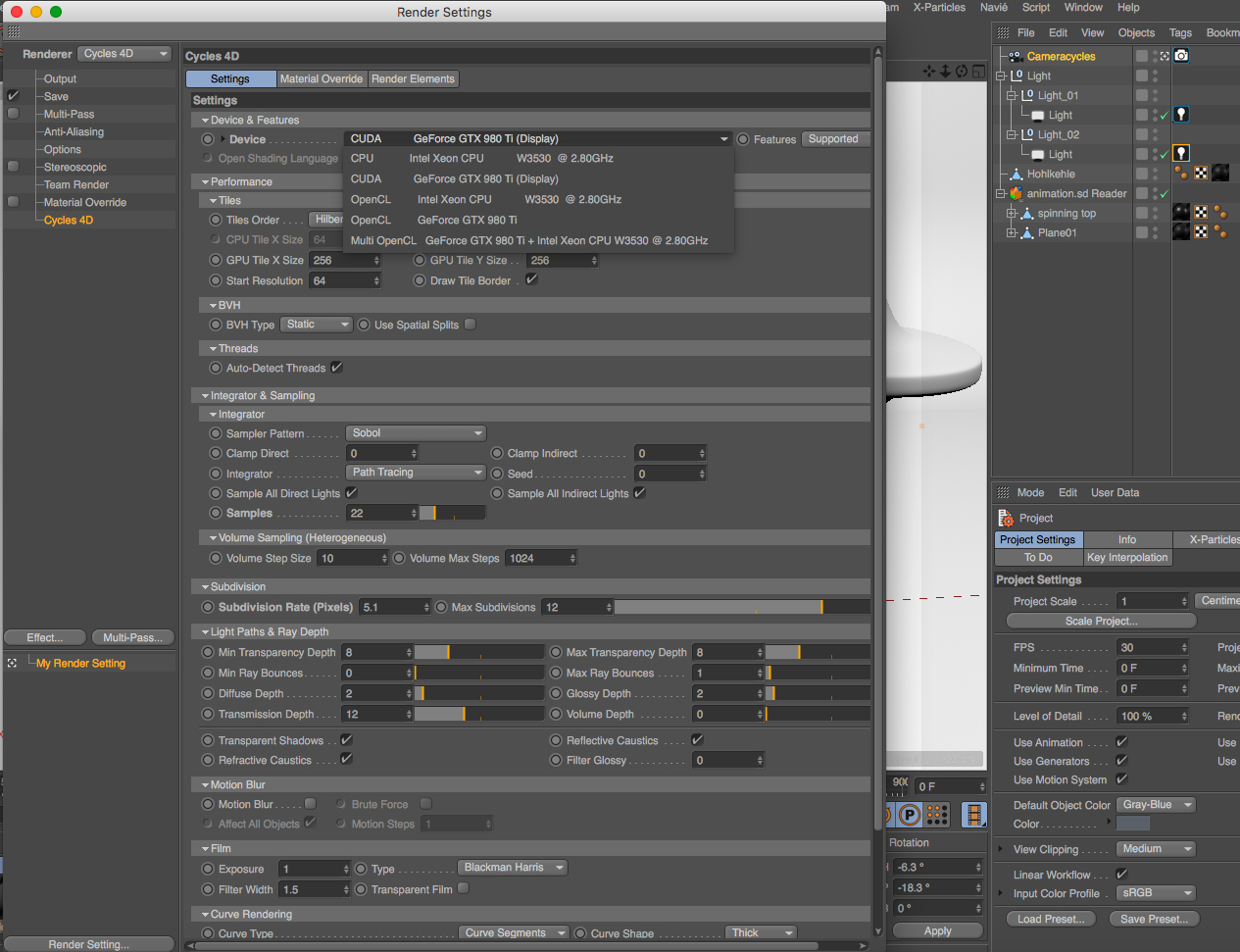The width and height of the screenshot is (1240, 952).
Task: Enable the Multi-Pass checkbox in the sidebar
Action: pos(14,114)
